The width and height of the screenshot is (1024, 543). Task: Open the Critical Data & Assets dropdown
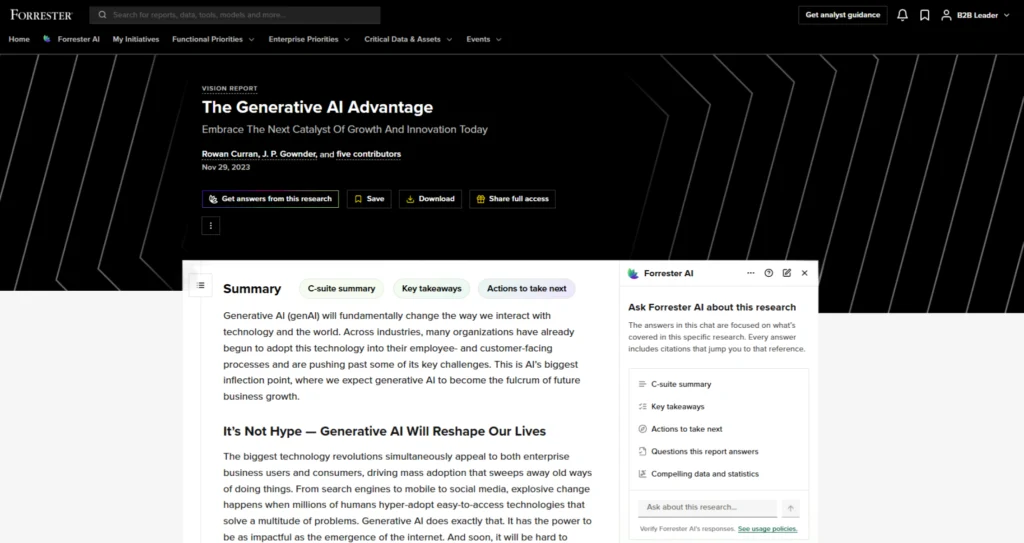point(408,39)
